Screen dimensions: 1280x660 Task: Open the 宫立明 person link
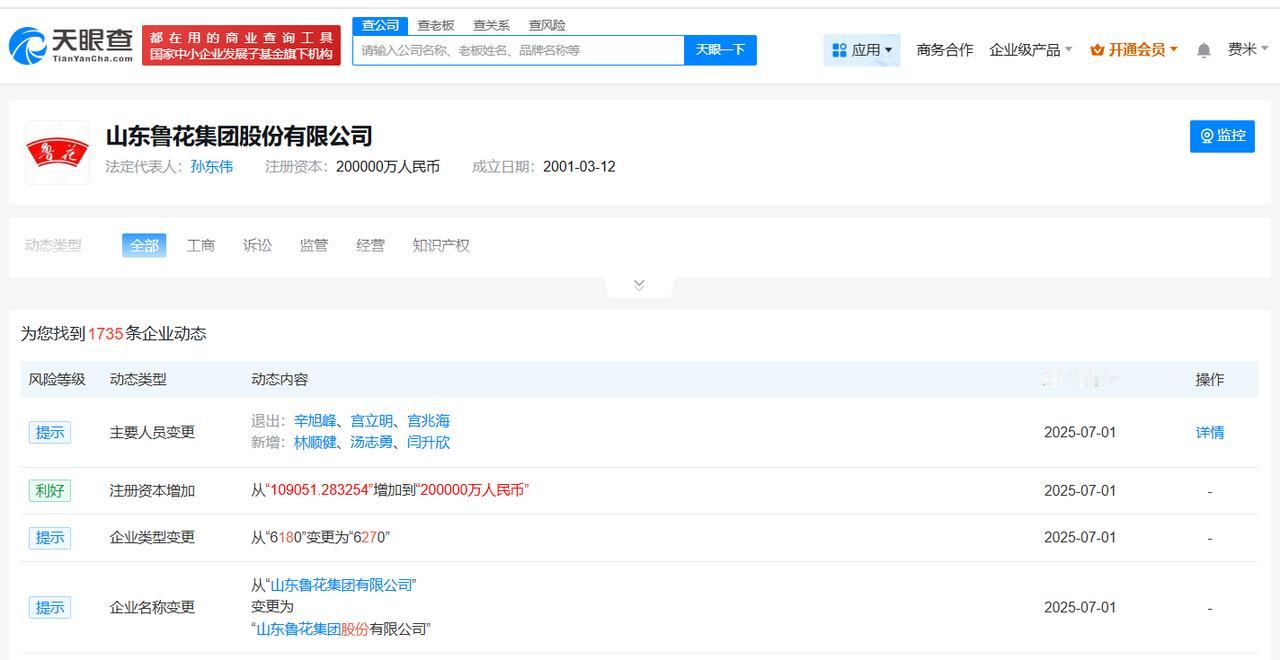pyautogui.click(x=371, y=421)
